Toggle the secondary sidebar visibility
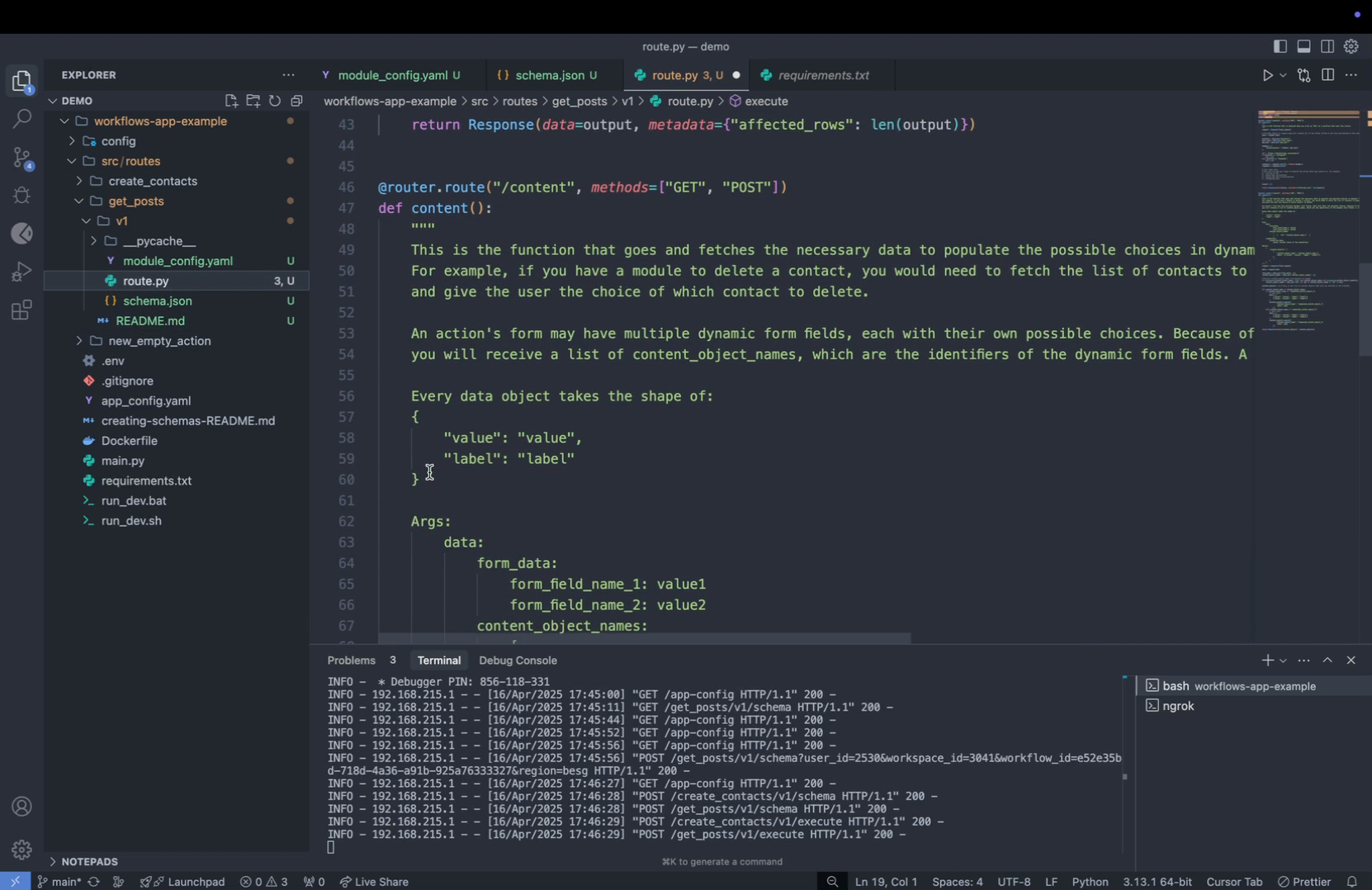The width and height of the screenshot is (1372, 890). (x=1327, y=47)
